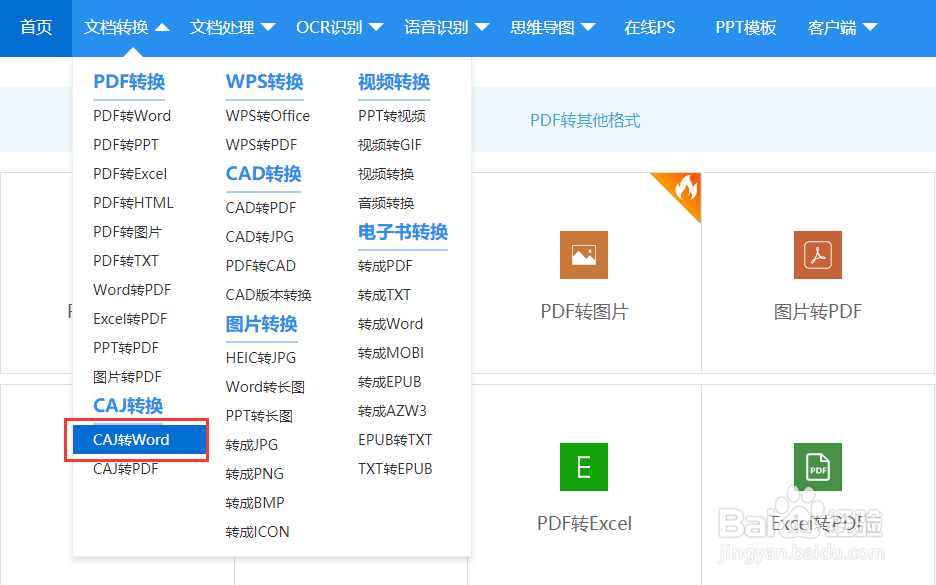The image size is (936, 585).
Task: Select CAD版本转换 menu entry
Action: 268,295
